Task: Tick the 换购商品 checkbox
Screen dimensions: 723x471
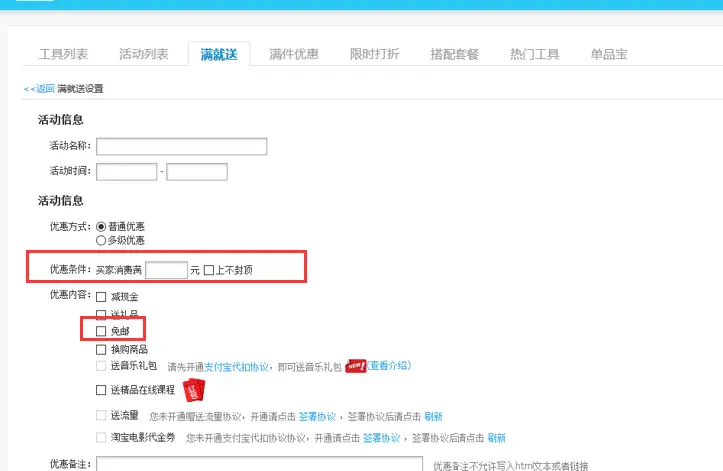Action: point(101,349)
